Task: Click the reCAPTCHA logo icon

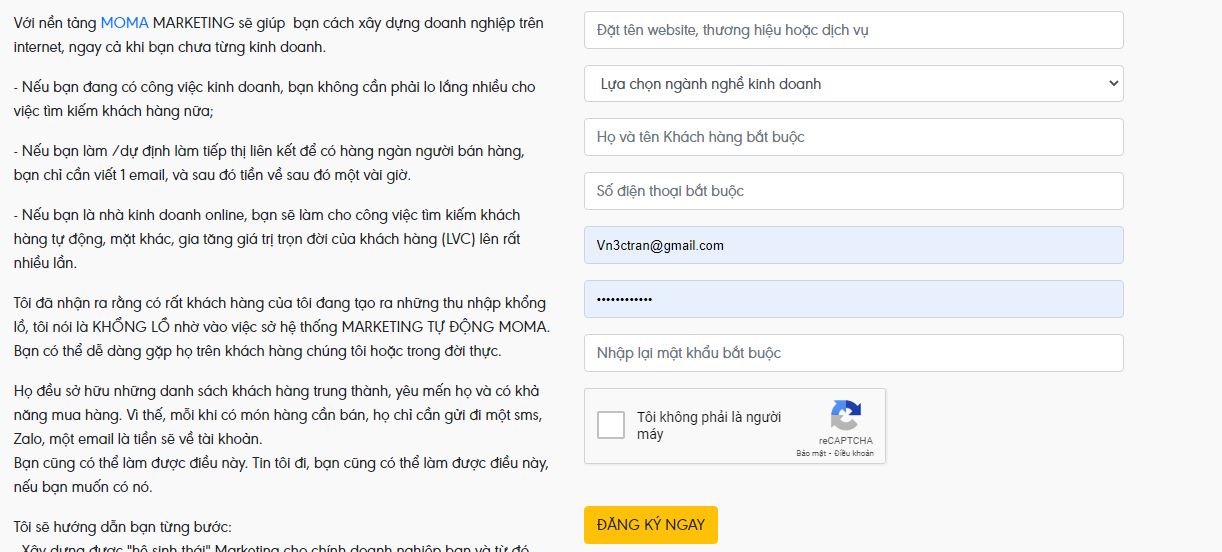Action: (x=845, y=415)
